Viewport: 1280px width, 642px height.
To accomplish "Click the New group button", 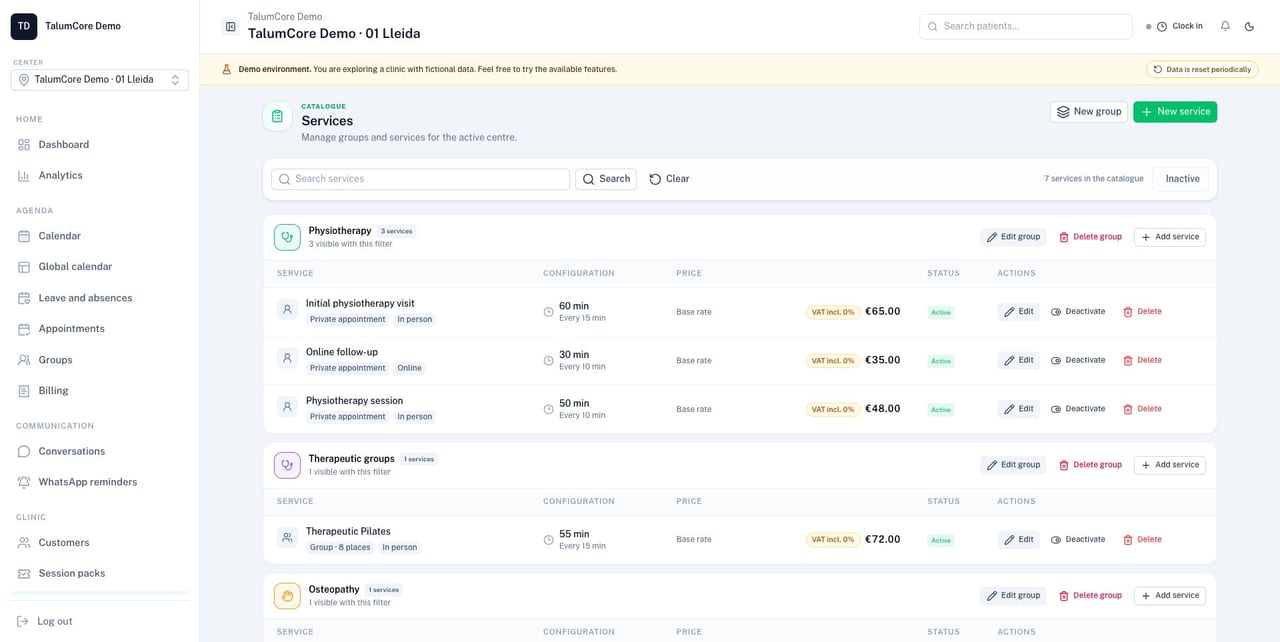I will [1089, 112].
